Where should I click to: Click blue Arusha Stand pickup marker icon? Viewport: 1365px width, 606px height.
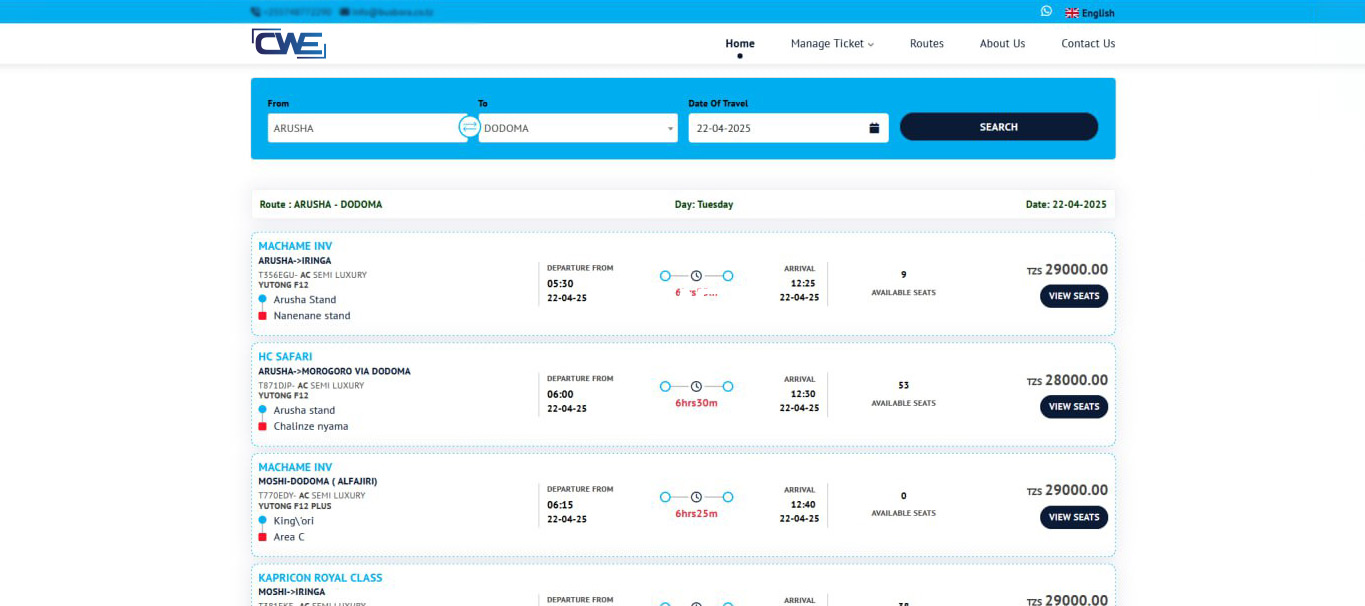click(x=263, y=299)
